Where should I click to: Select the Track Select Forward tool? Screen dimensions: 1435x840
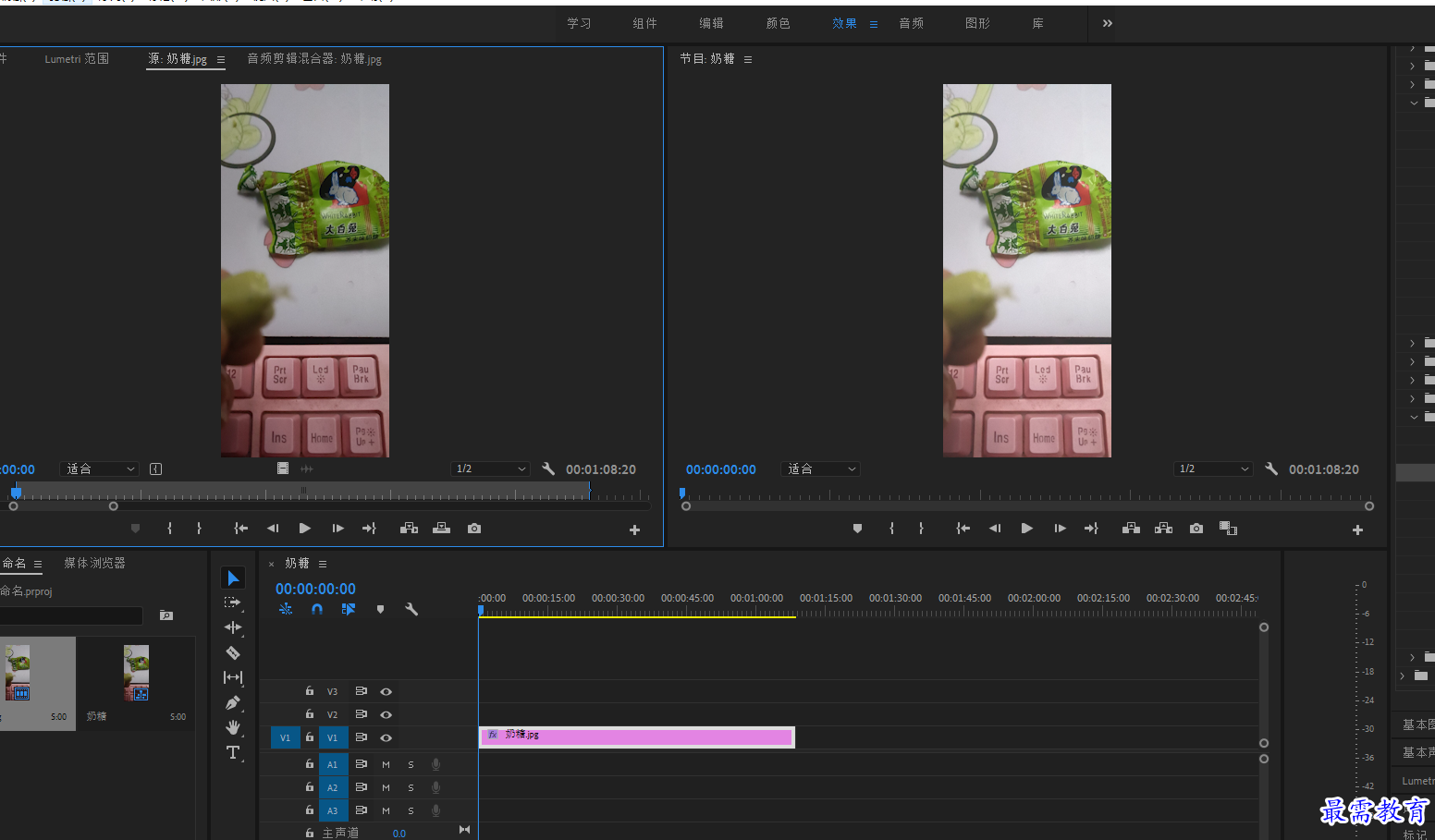coord(233,603)
